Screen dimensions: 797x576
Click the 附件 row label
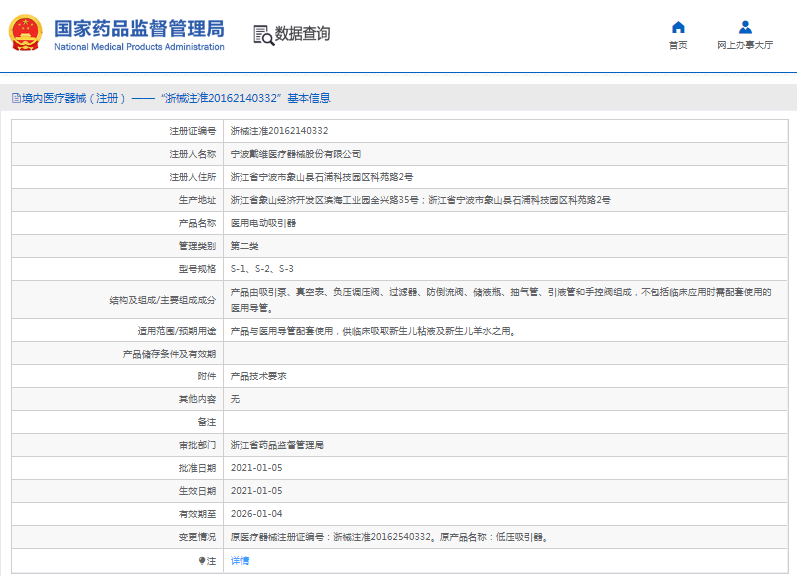[x=206, y=376]
